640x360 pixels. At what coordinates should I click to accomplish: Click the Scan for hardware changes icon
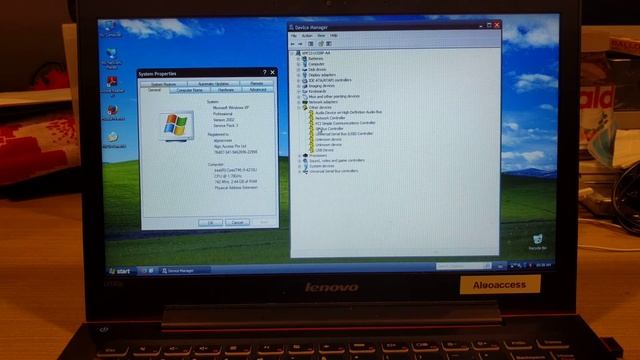pos(329,44)
